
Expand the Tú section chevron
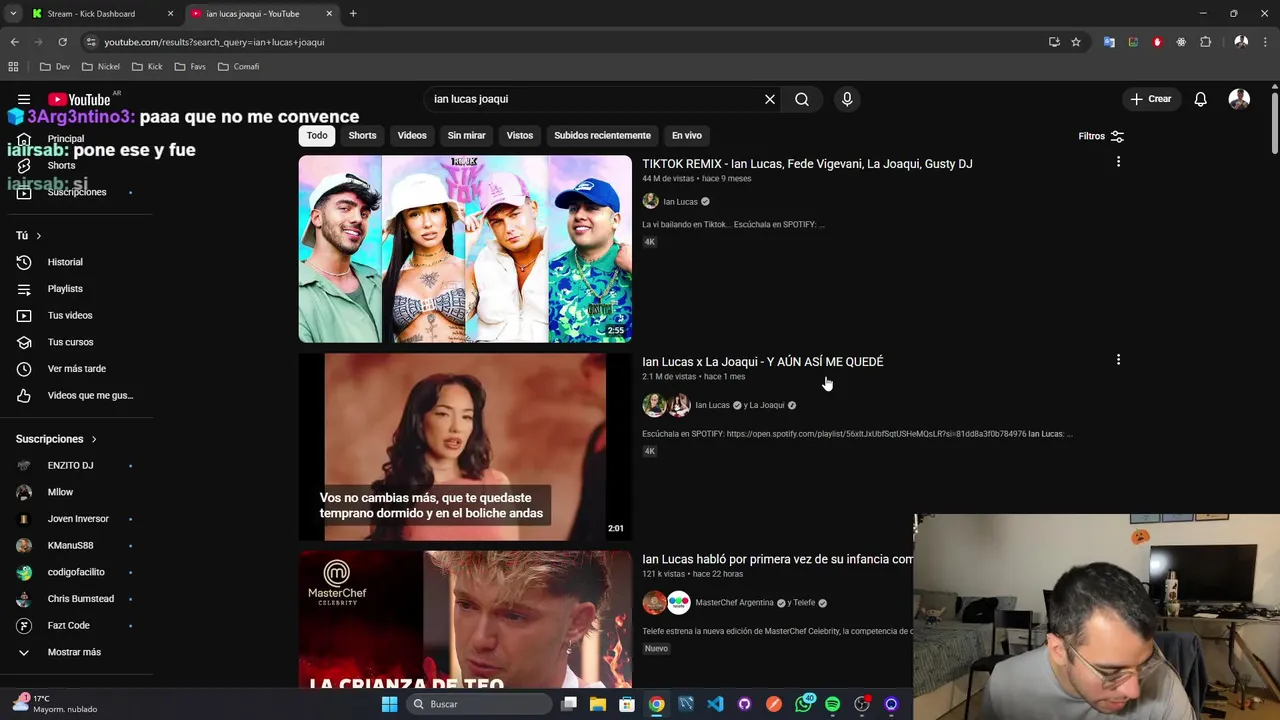[x=38, y=236]
